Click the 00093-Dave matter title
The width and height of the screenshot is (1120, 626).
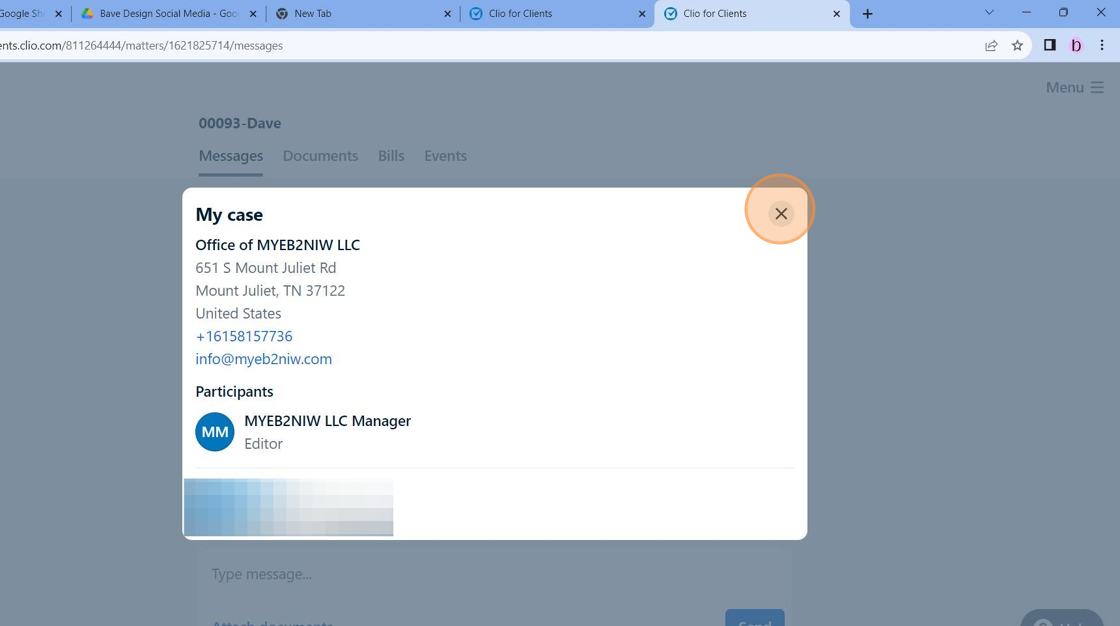point(239,123)
